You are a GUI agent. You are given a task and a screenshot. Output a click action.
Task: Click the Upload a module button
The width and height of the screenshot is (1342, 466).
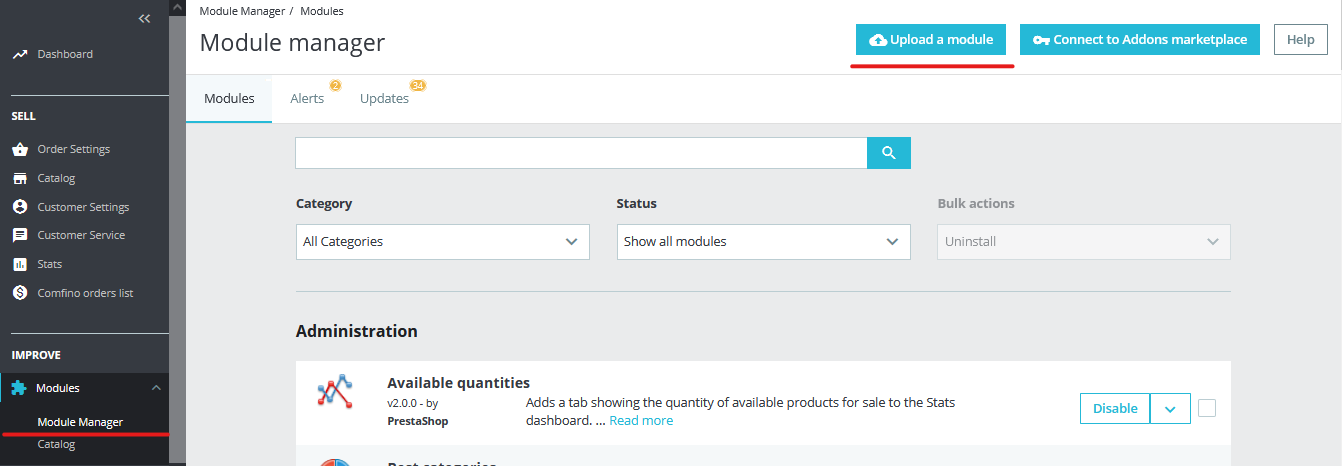(x=932, y=40)
